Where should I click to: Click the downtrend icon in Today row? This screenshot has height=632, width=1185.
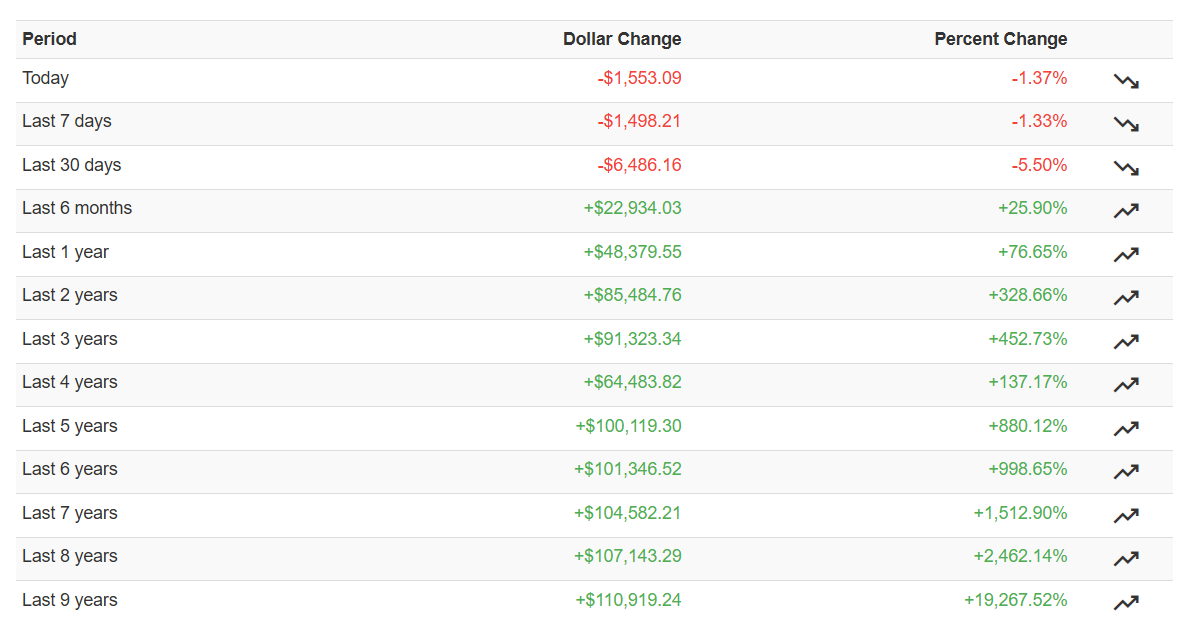(x=1126, y=81)
